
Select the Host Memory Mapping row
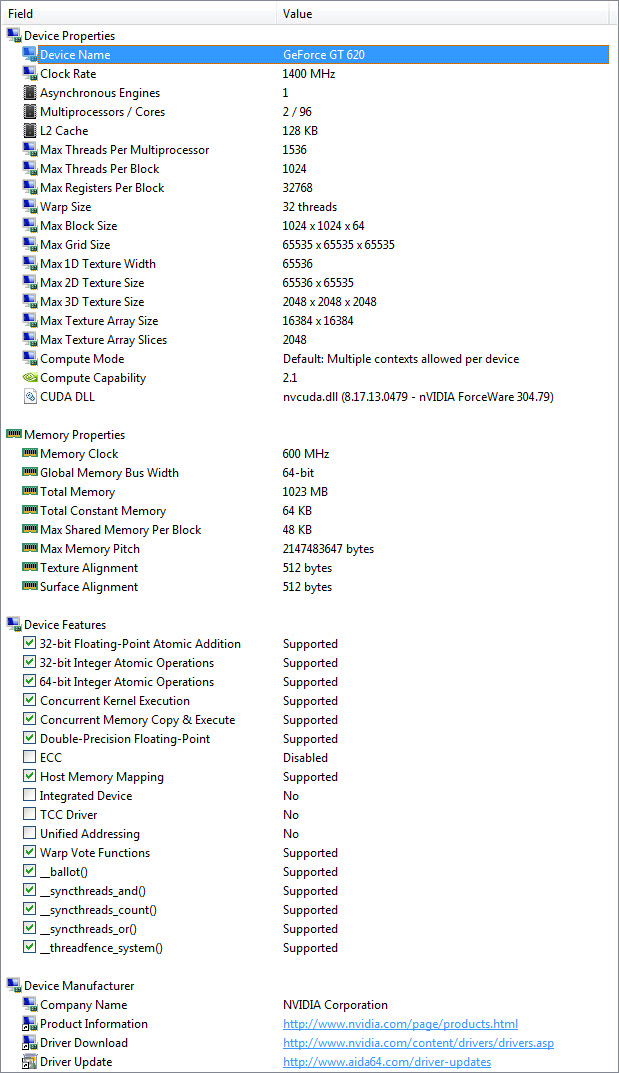[306, 777]
